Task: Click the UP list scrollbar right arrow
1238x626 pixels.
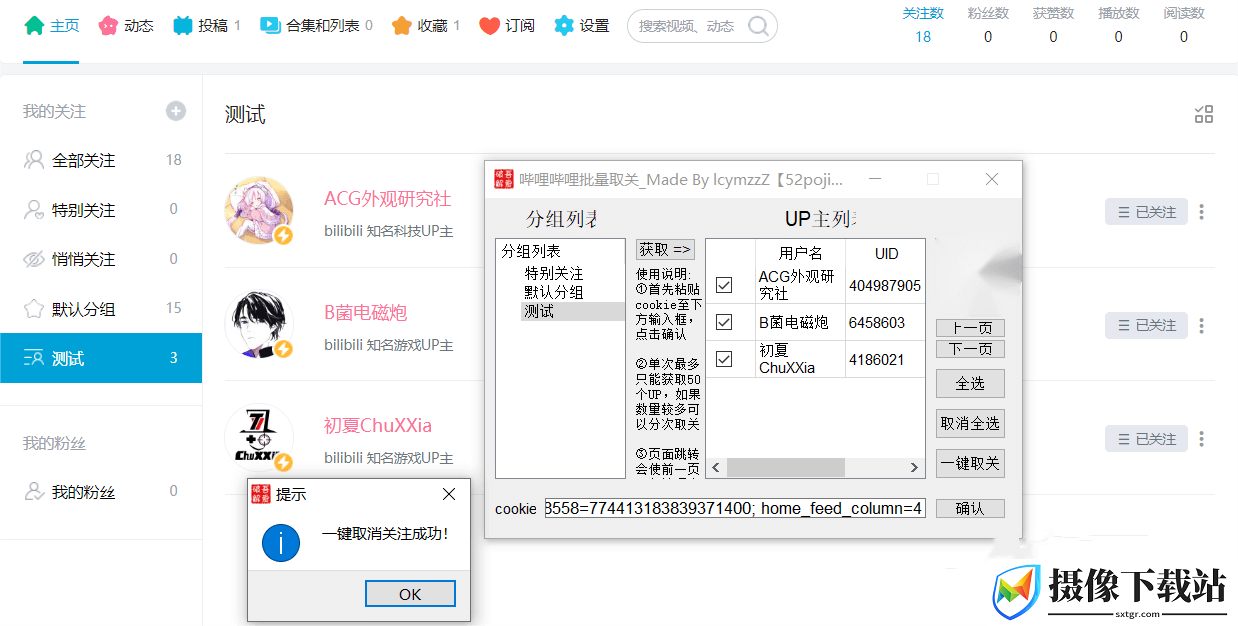Action: click(914, 468)
